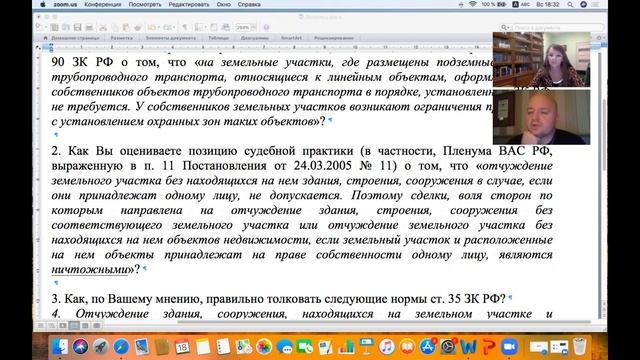Open Siri from the Dock
The width and height of the screenshot is (640, 360).
point(80,347)
